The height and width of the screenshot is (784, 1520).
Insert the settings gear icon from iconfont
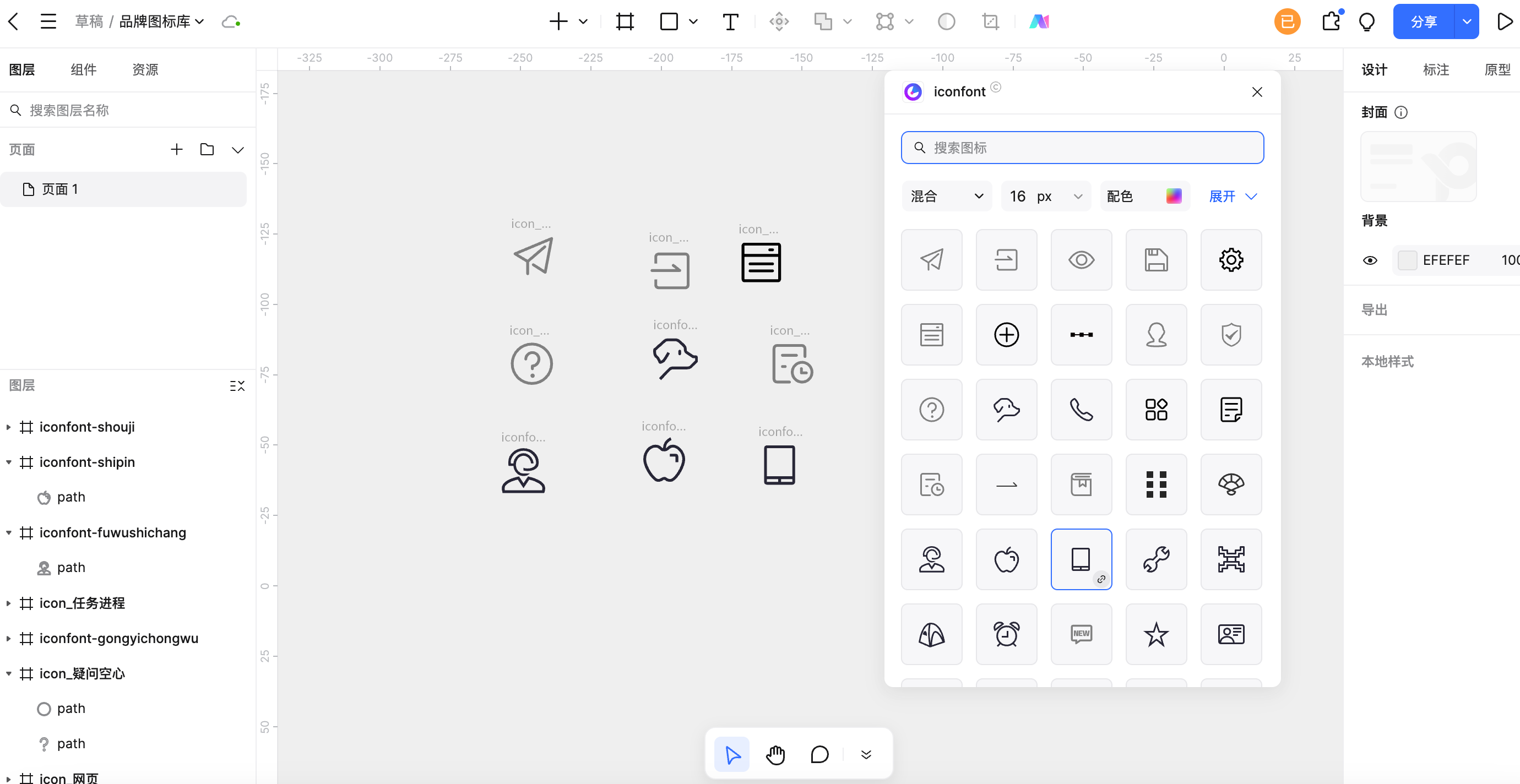[1231, 259]
